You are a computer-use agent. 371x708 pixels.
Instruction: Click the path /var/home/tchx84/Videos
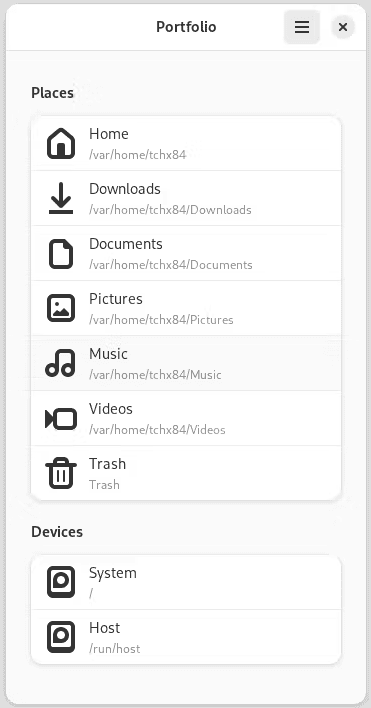point(157,430)
